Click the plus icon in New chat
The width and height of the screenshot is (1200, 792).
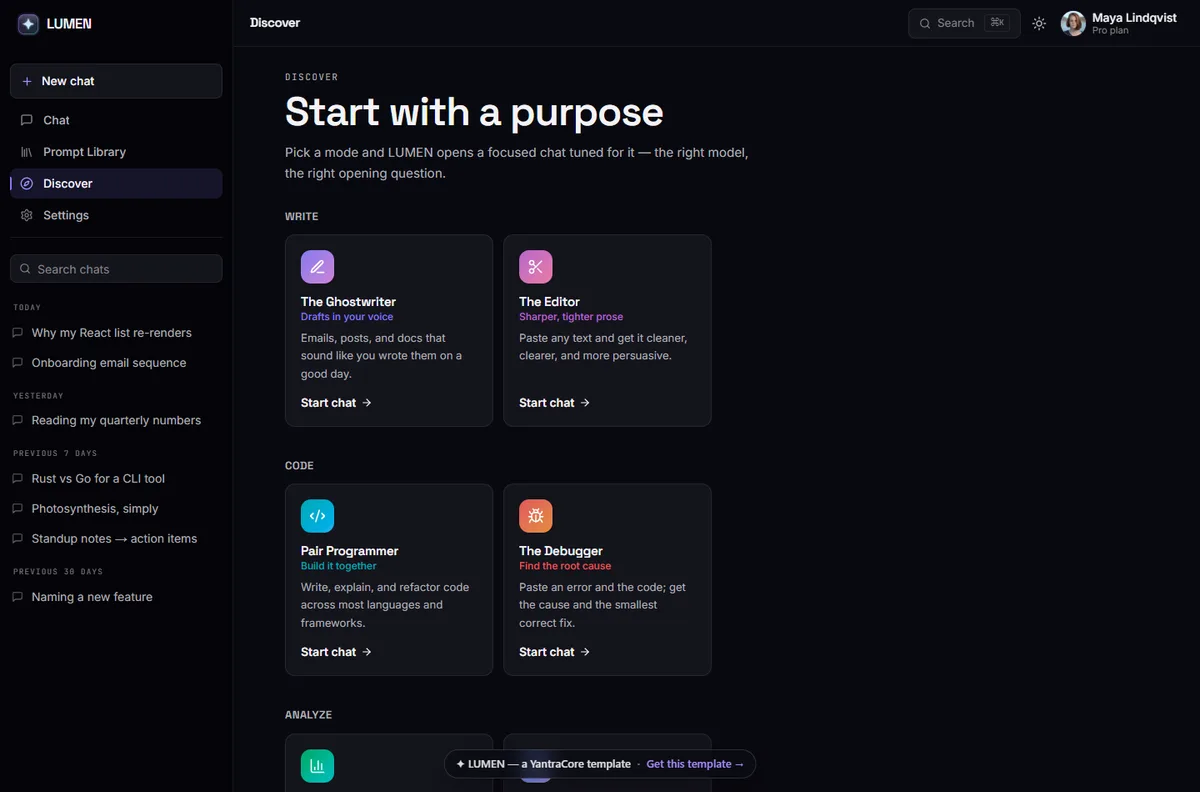point(27,81)
